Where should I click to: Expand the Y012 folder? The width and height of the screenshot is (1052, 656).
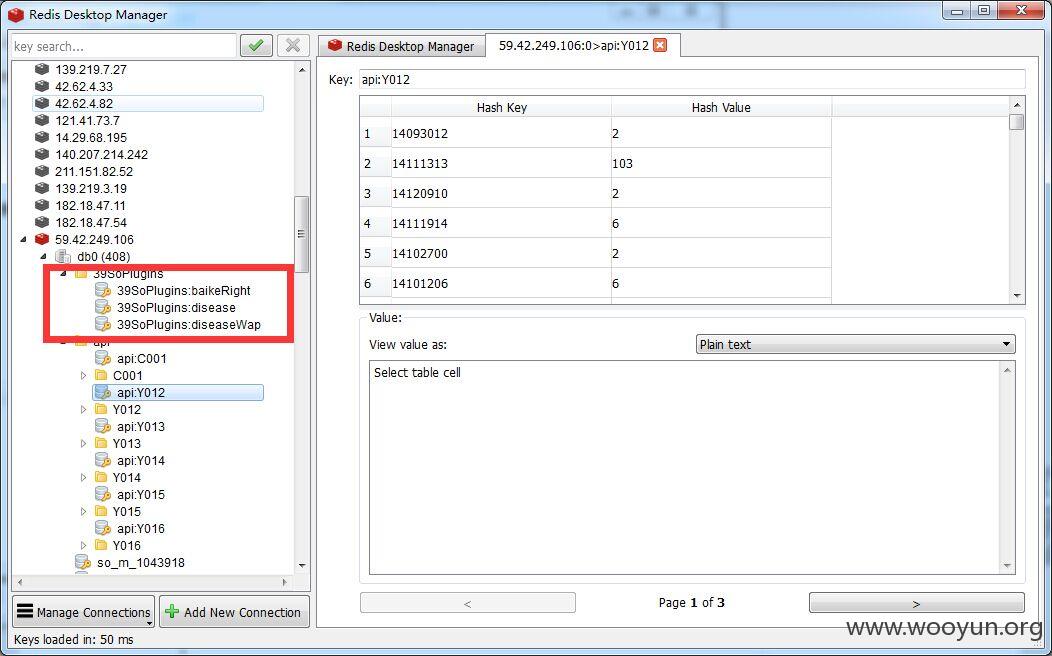pos(84,409)
